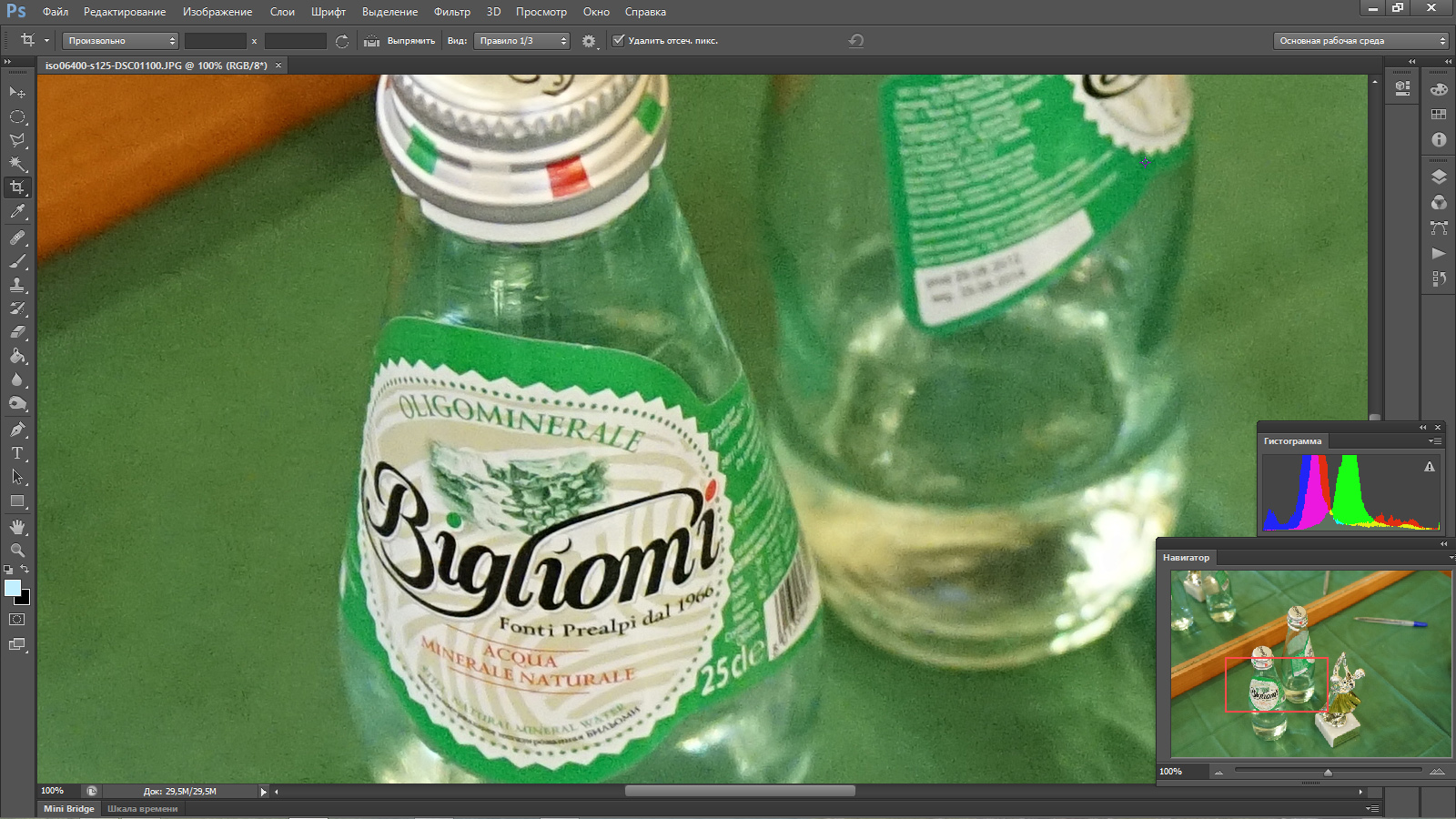Select the Sponge tool
The height and width of the screenshot is (819, 1456).
pyautogui.click(x=17, y=403)
